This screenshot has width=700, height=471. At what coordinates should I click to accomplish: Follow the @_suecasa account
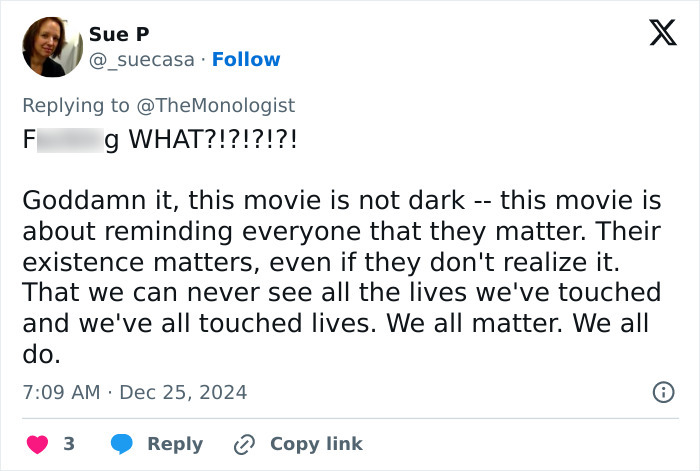tap(248, 59)
